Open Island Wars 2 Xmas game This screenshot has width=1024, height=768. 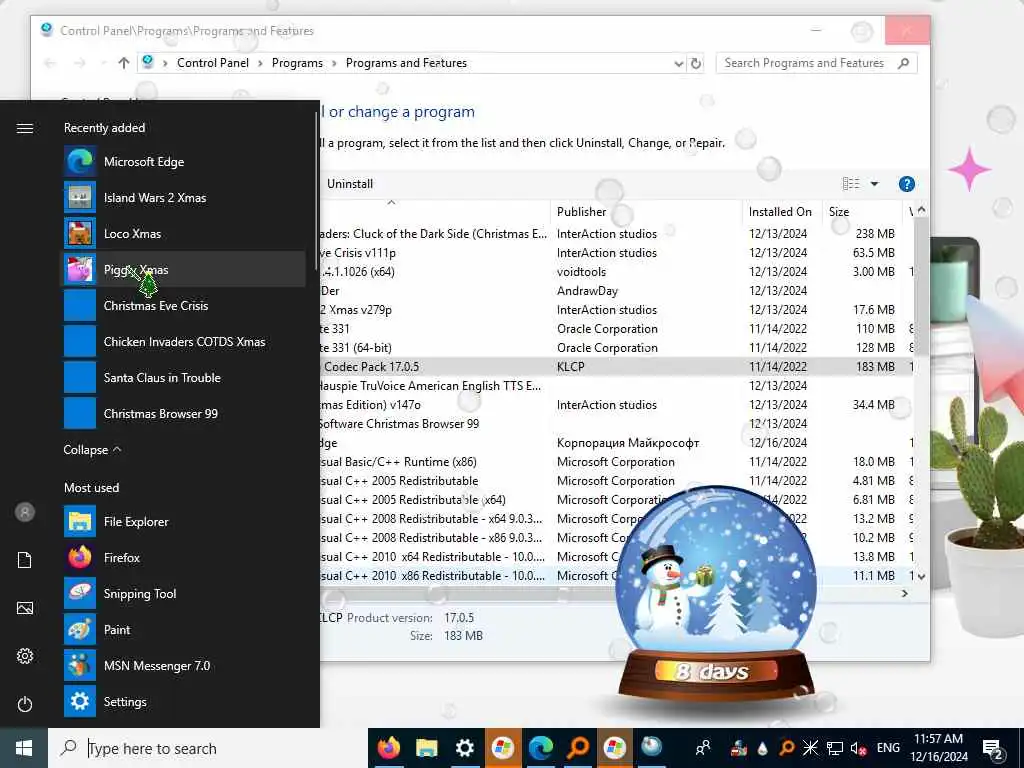tap(184, 197)
